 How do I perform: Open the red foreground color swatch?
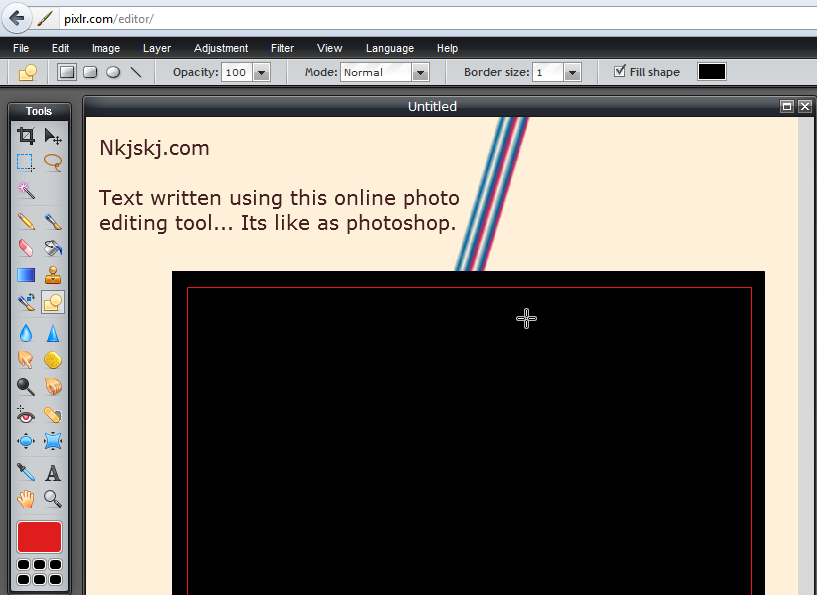tap(39, 537)
